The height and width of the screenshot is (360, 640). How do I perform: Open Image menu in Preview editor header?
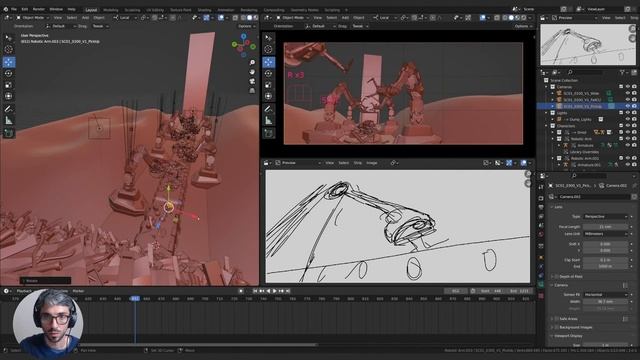pyautogui.click(x=371, y=163)
